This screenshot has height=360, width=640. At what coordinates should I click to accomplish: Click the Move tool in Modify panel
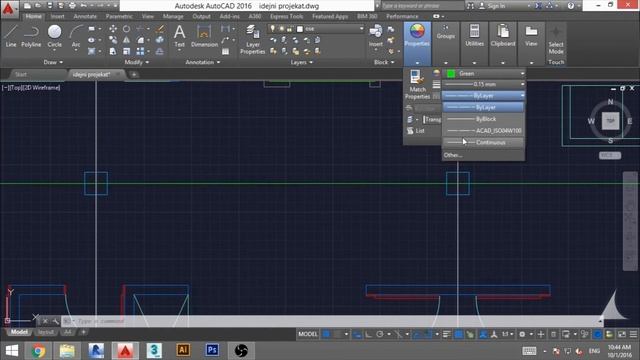click(113, 29)
